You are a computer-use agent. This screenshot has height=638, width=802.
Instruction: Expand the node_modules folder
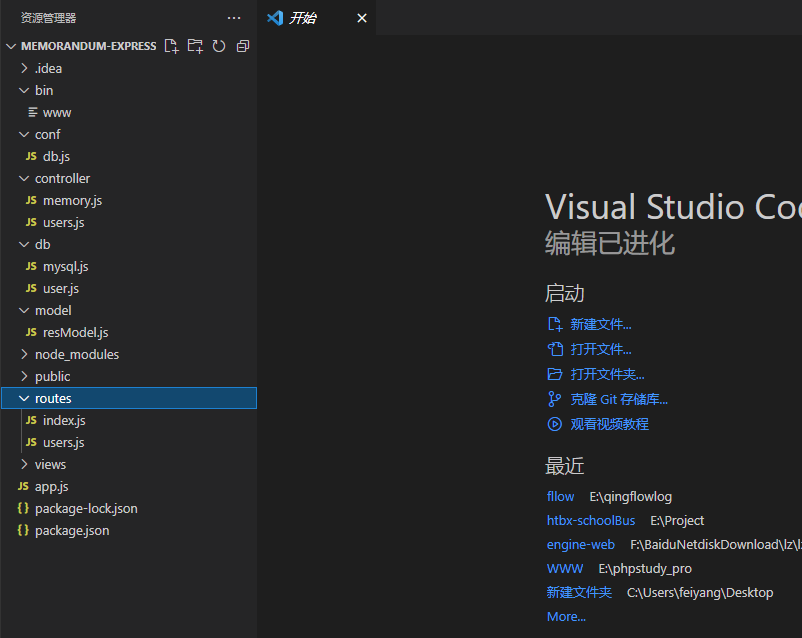pos(76,354)
